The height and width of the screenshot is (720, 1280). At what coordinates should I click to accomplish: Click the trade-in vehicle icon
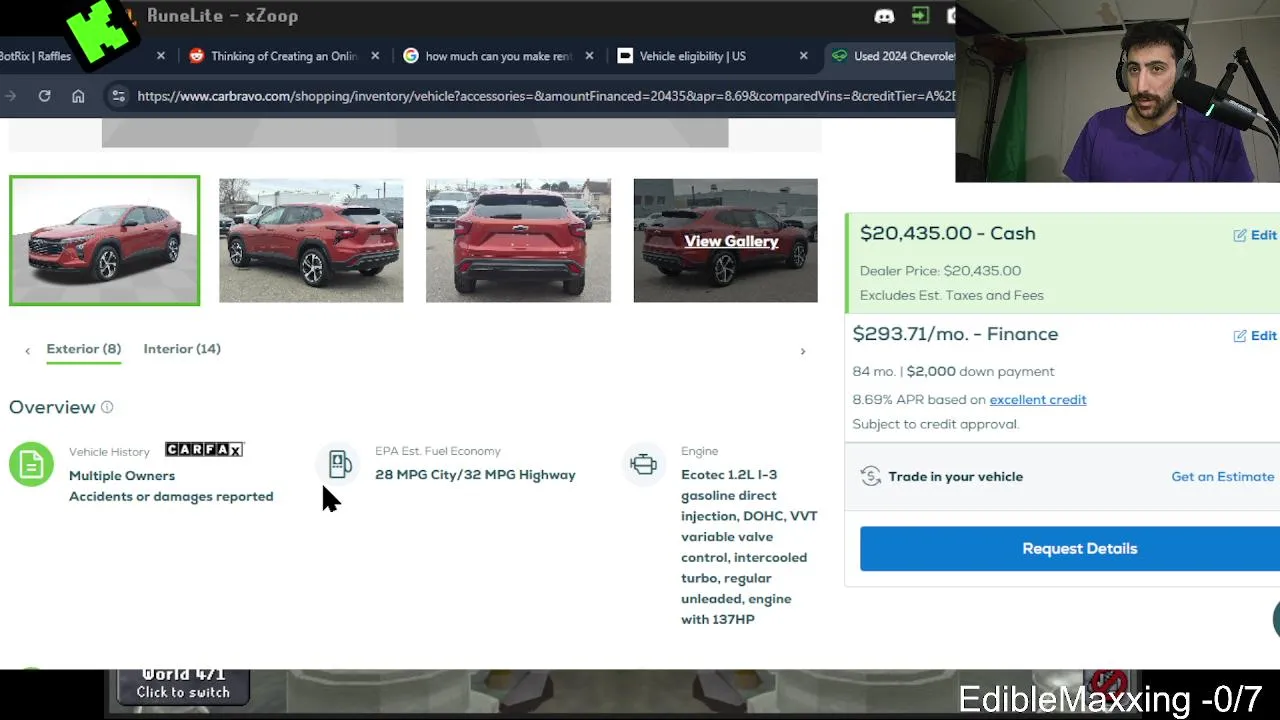pos(871,476)
